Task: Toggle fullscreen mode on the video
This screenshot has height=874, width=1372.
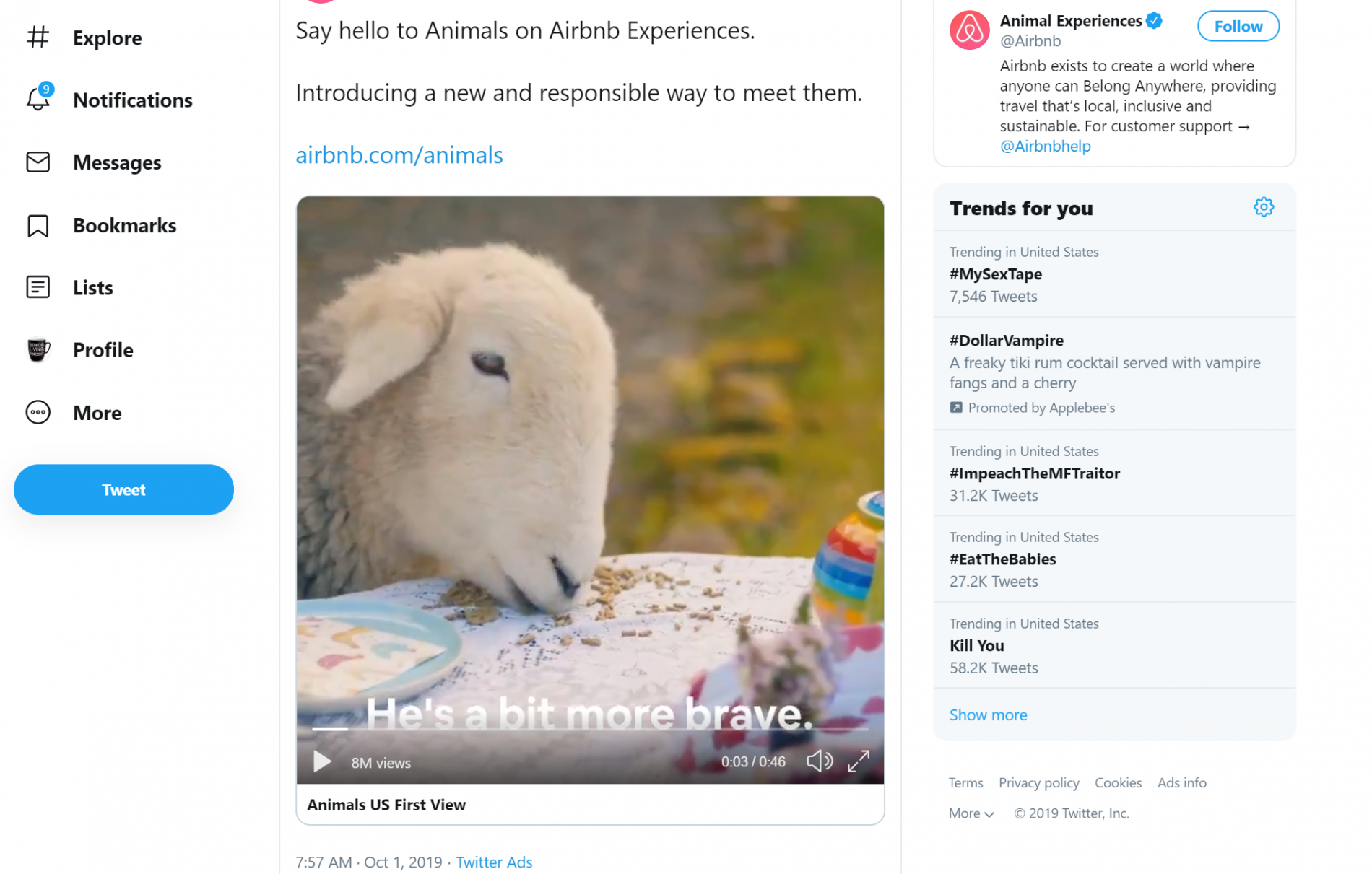Action: [x=858, y=761]
